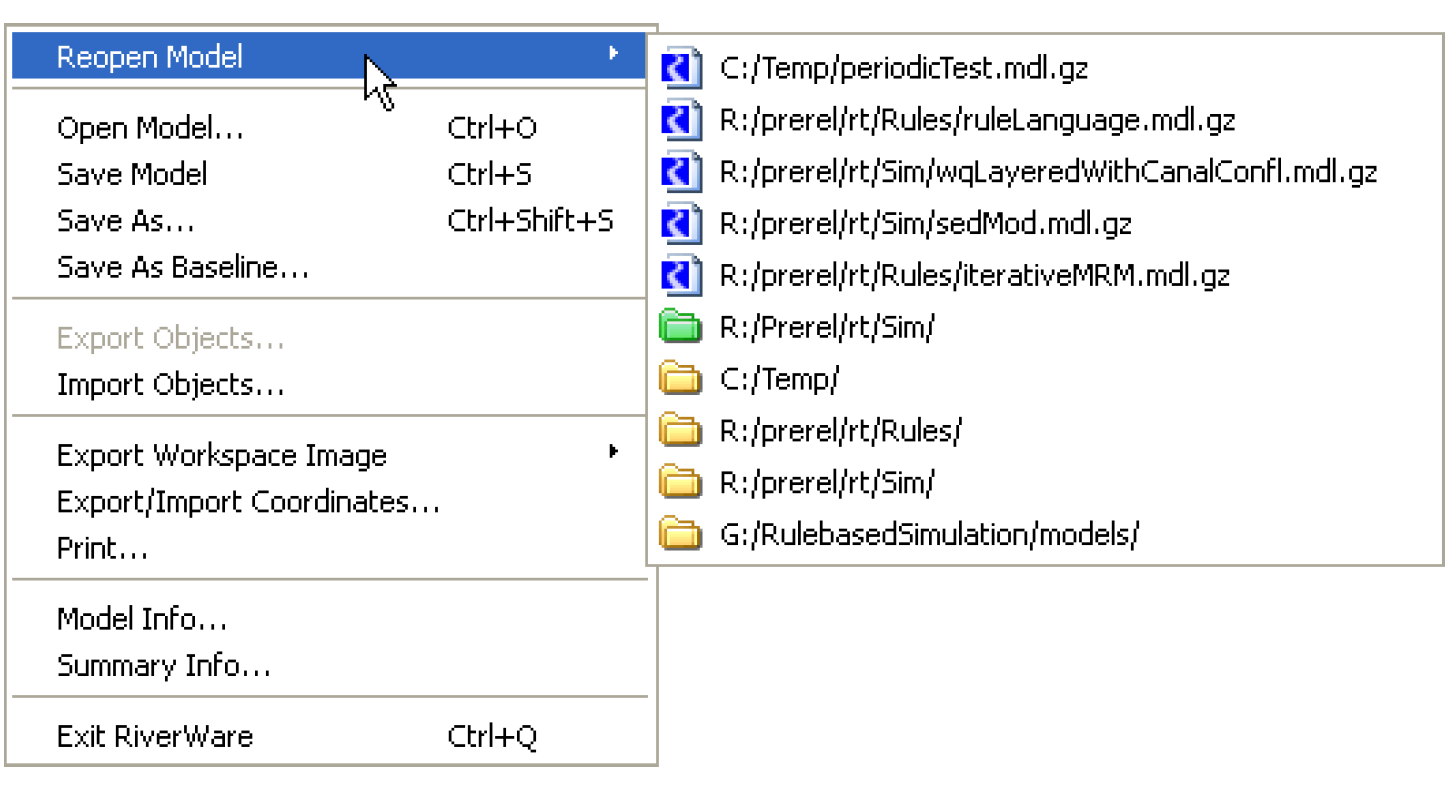Choose Open Model from the menu
The height and width of the screenshot is (792, 1449).
click(x=150, y=128)
